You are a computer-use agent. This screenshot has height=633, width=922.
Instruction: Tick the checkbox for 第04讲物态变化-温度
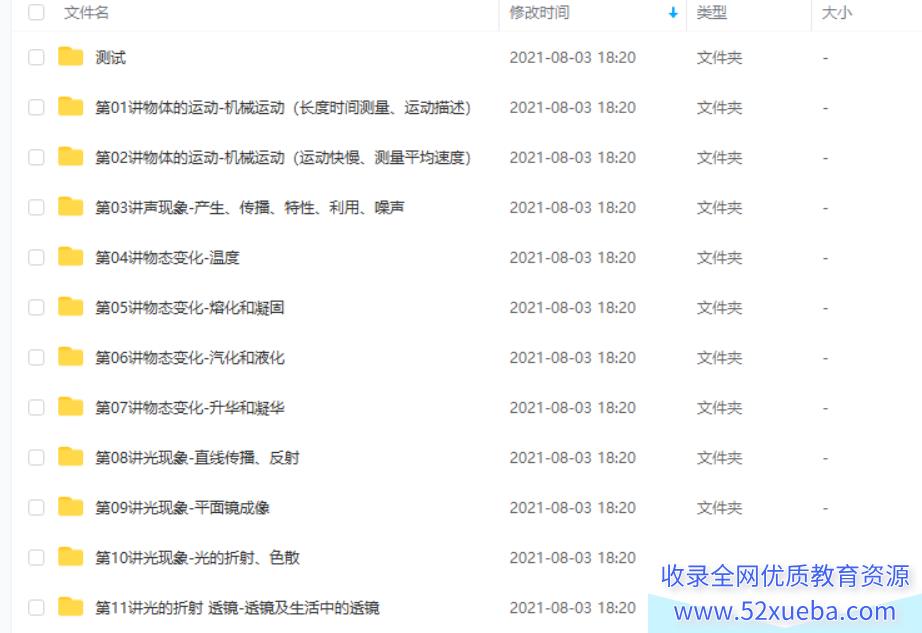[x=36, y=257]
